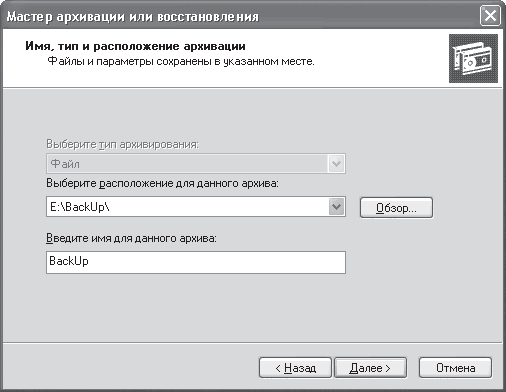Image resolution: width=506 pixels, height=392 pixels.
Task: Expand the E:\BackUp\ location dropdown arrow
Action: point(336,207)
